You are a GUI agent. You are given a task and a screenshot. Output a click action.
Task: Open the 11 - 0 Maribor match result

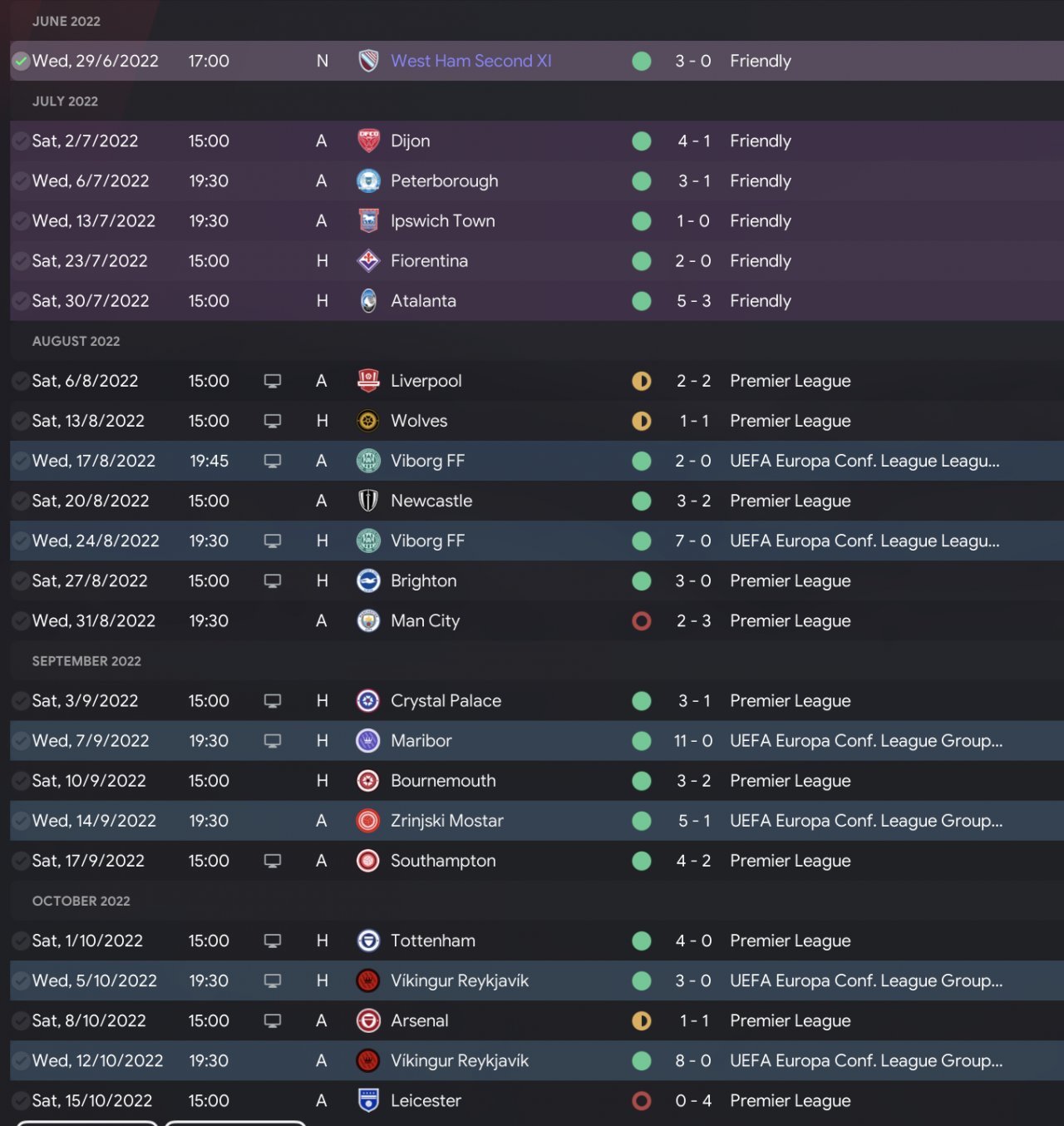[692, 741]
